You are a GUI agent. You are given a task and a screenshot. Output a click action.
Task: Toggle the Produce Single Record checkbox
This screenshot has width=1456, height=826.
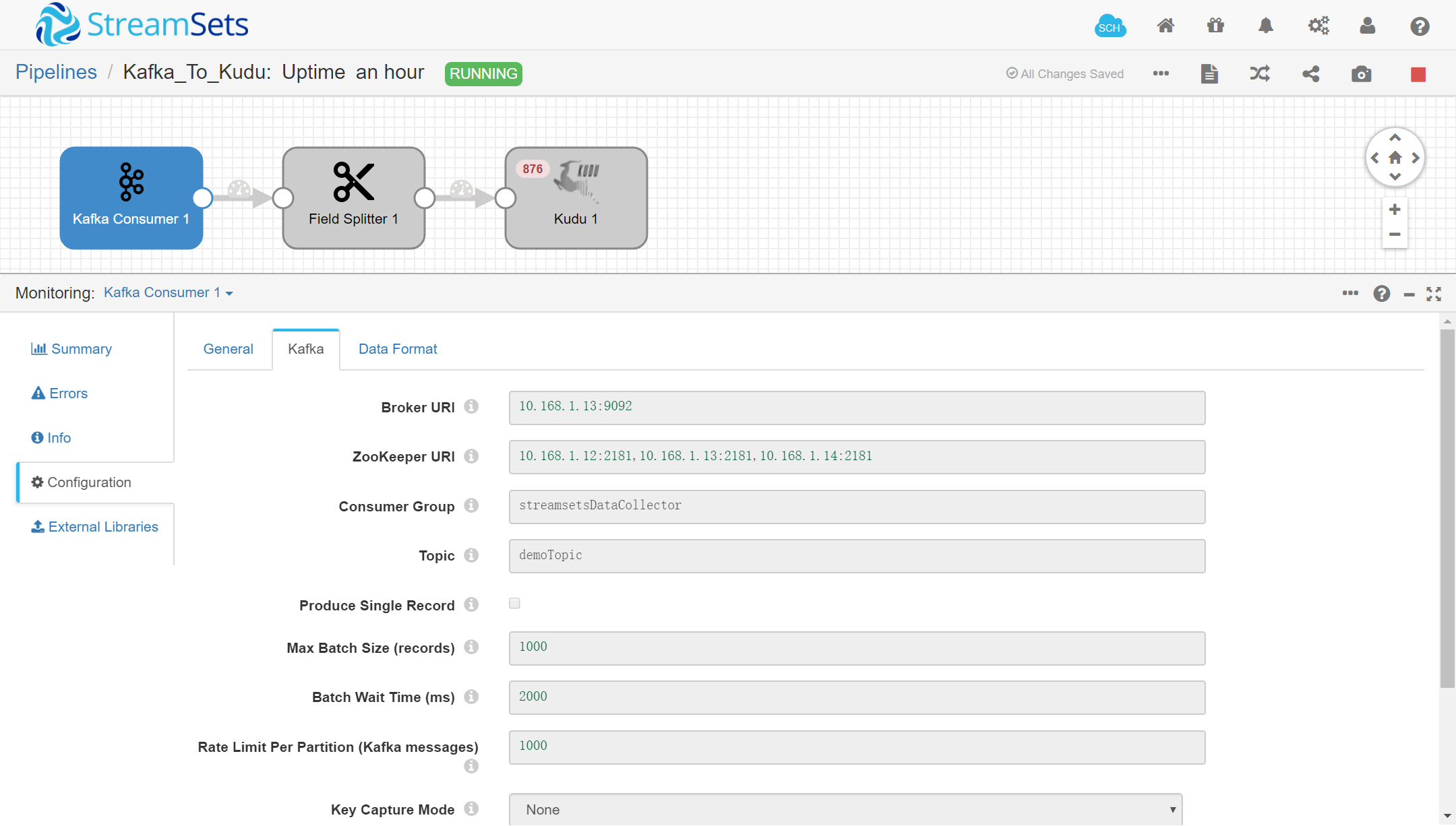tap(514, 604)
